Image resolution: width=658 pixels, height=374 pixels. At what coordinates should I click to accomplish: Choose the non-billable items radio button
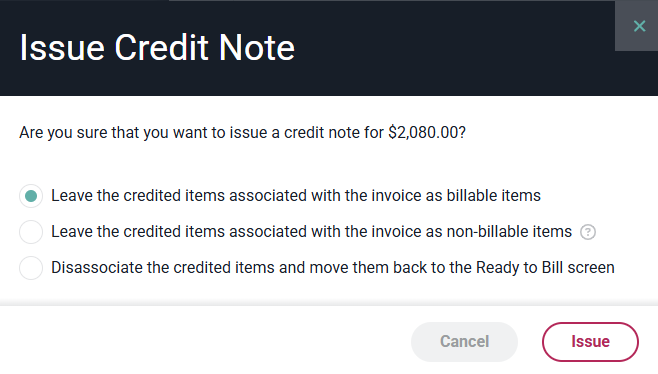pyautogui.click(x=31, y=232)
